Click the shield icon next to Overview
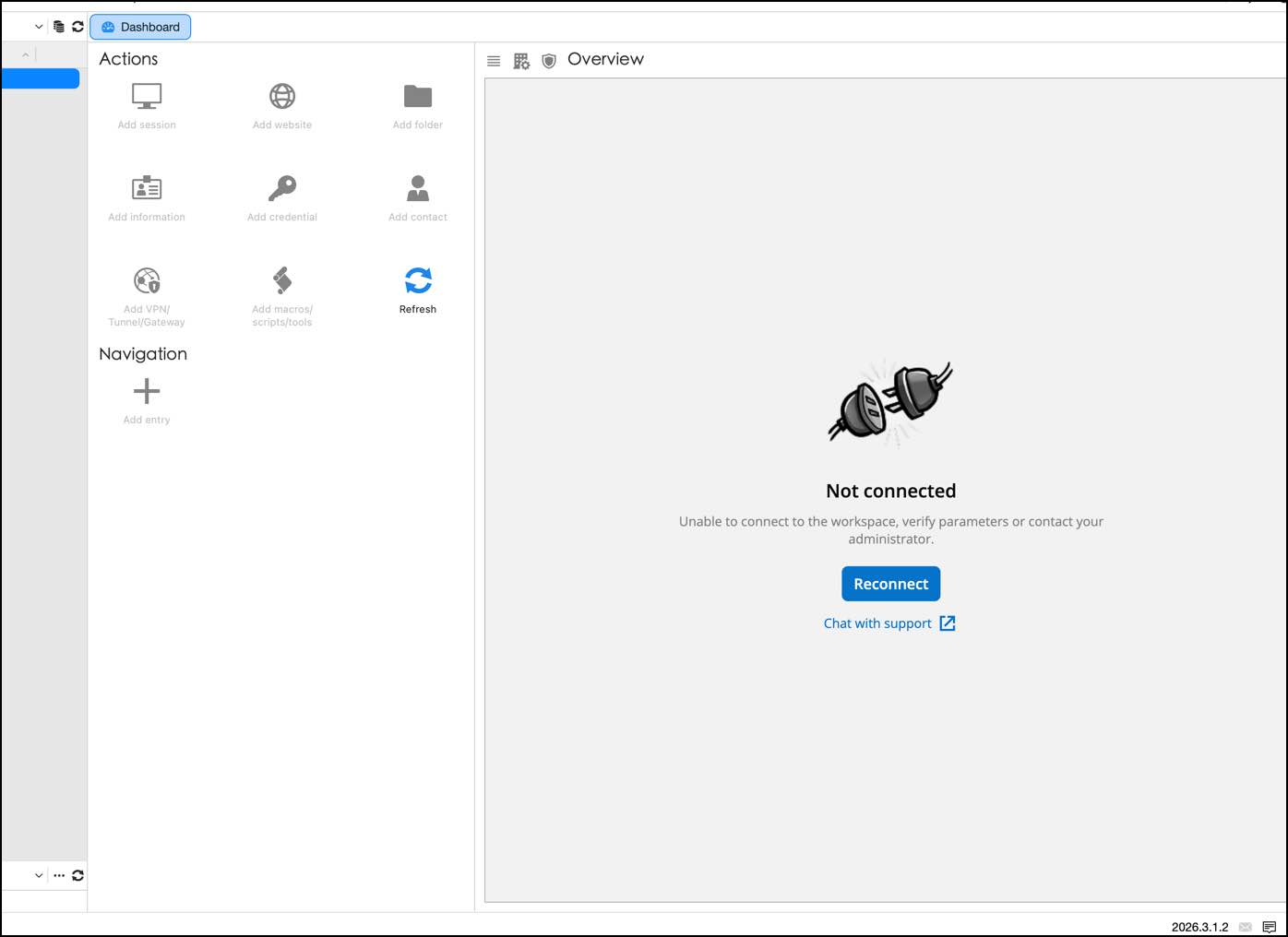 pos(549,61)
